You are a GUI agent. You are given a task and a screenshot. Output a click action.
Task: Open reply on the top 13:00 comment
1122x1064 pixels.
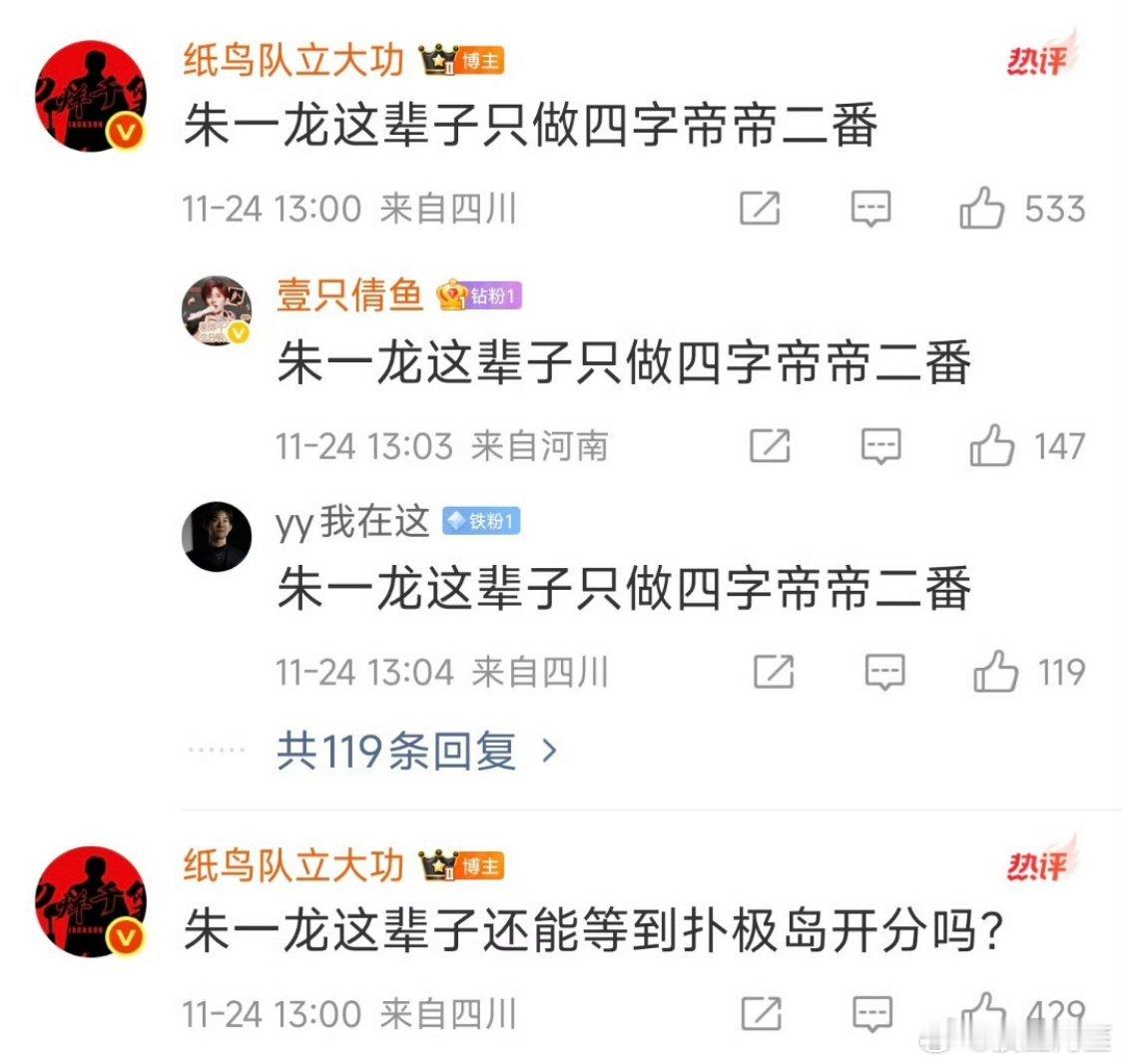coord(870,209)
